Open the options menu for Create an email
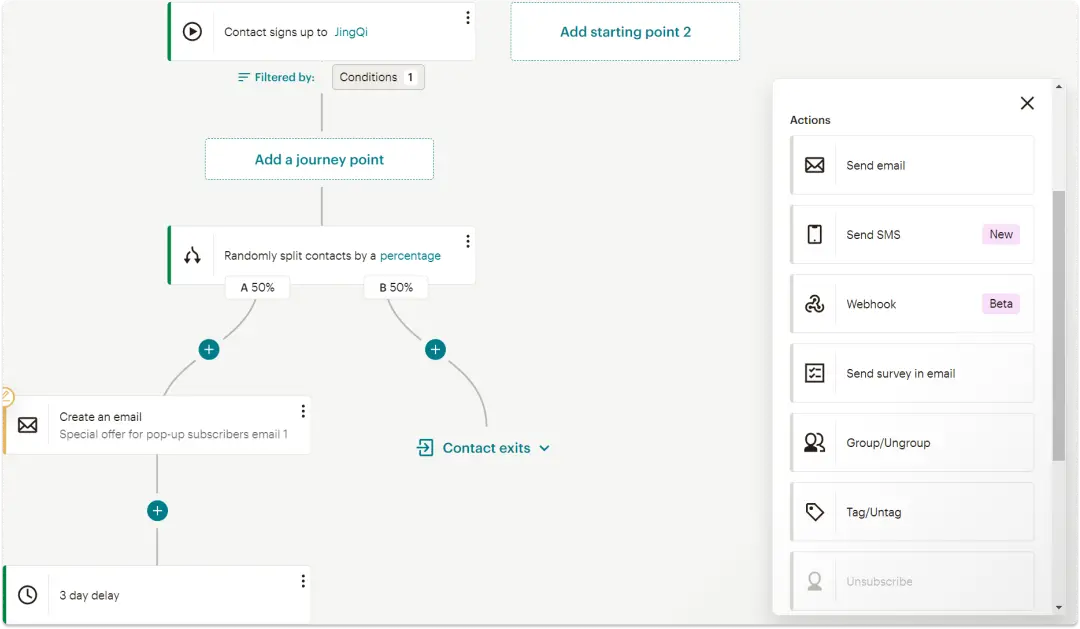Viewport: 1080px width, 629px height. (303, 411)
